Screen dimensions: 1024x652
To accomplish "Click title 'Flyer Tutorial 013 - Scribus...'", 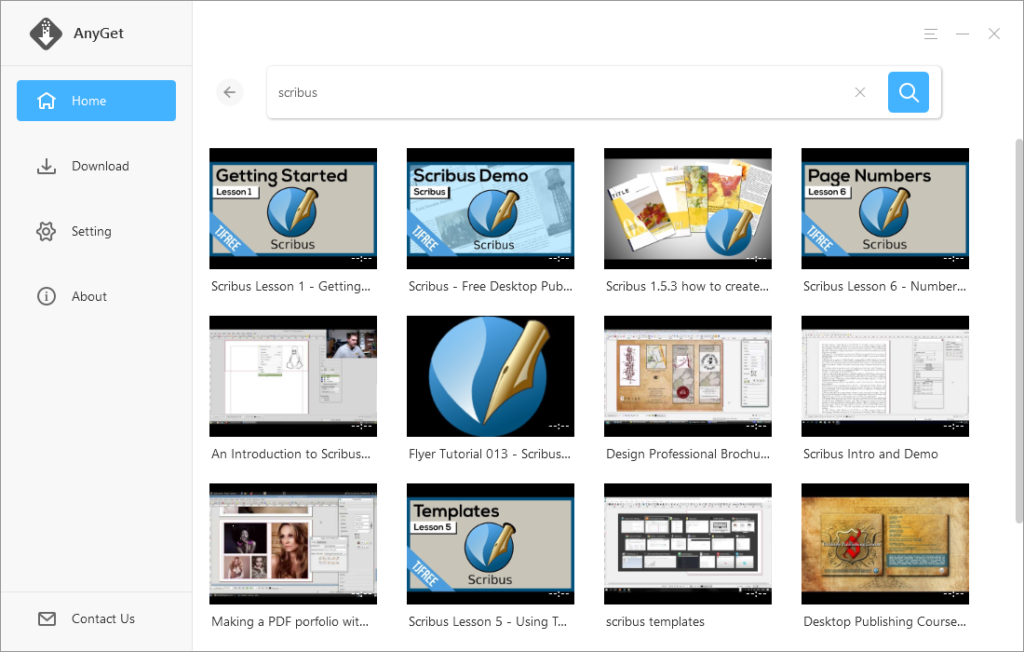I will pyautogui.click(x=489, y=454).
